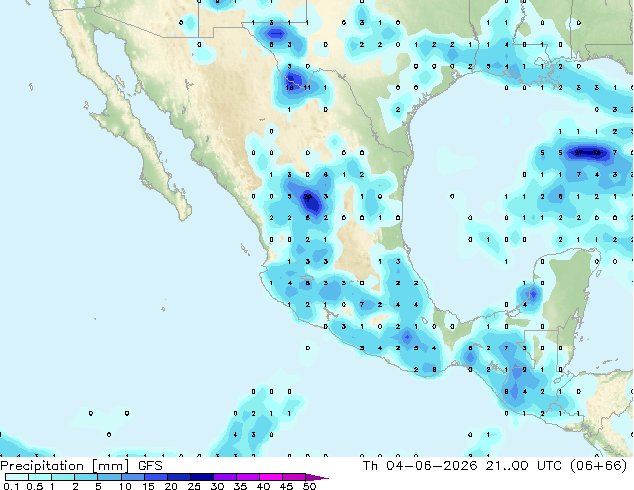Click the '10' legend scale label

click(125, 486)
